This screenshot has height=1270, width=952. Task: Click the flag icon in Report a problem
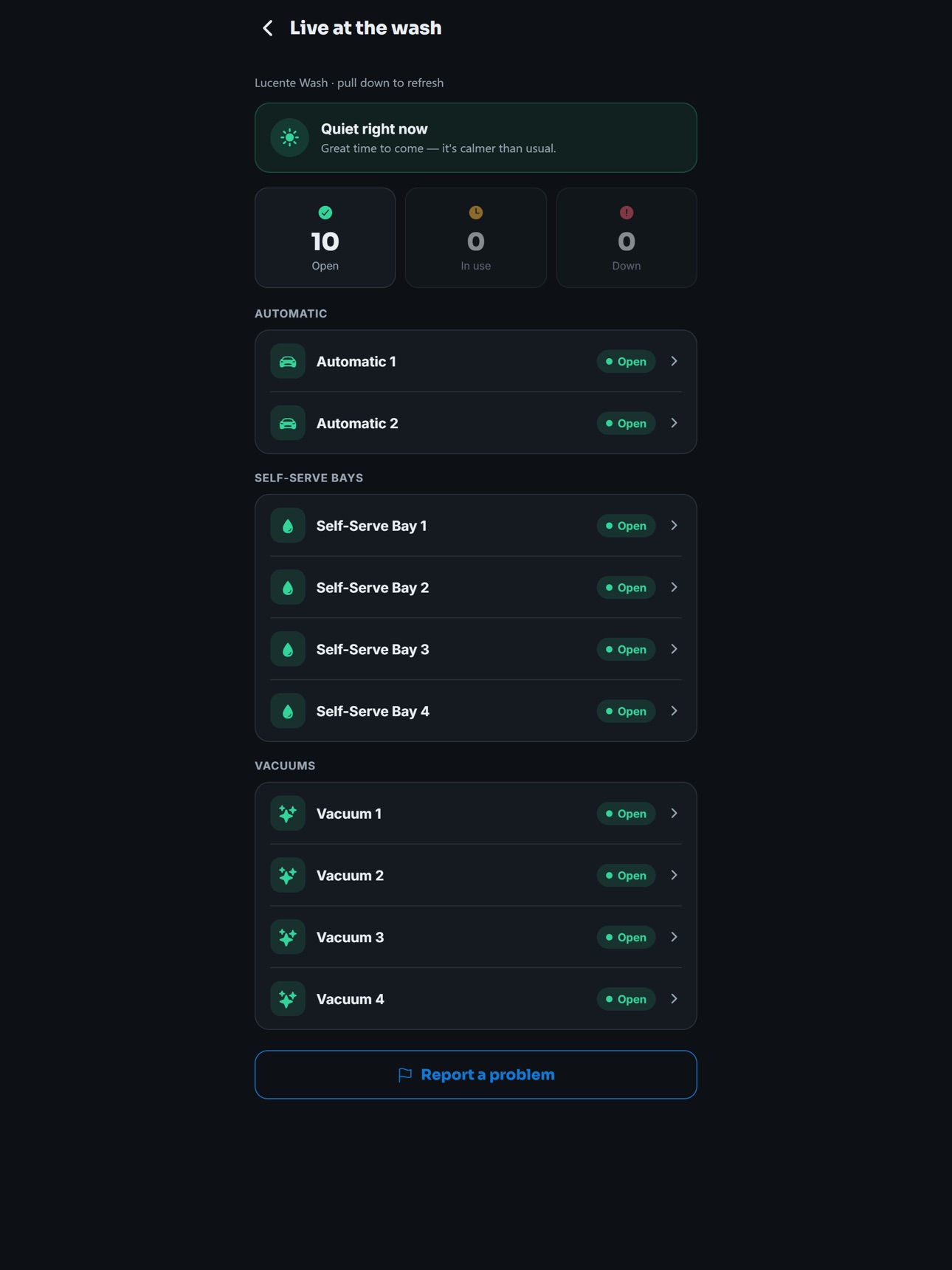[x=405, y=1075]
